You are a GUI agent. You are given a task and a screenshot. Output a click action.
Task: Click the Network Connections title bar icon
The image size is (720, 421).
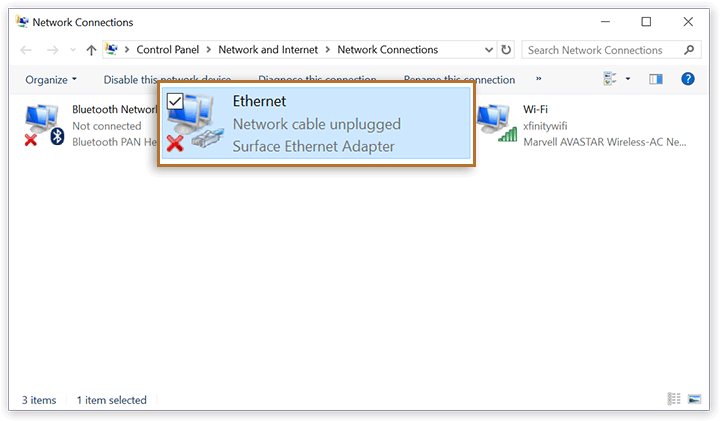pos(22,22)
